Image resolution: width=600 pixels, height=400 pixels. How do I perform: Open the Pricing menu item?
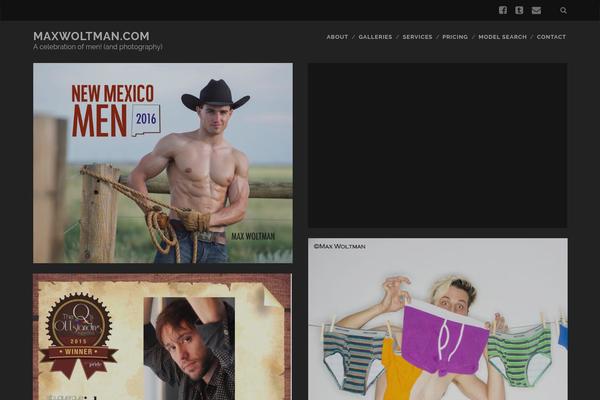pos(455,37)
